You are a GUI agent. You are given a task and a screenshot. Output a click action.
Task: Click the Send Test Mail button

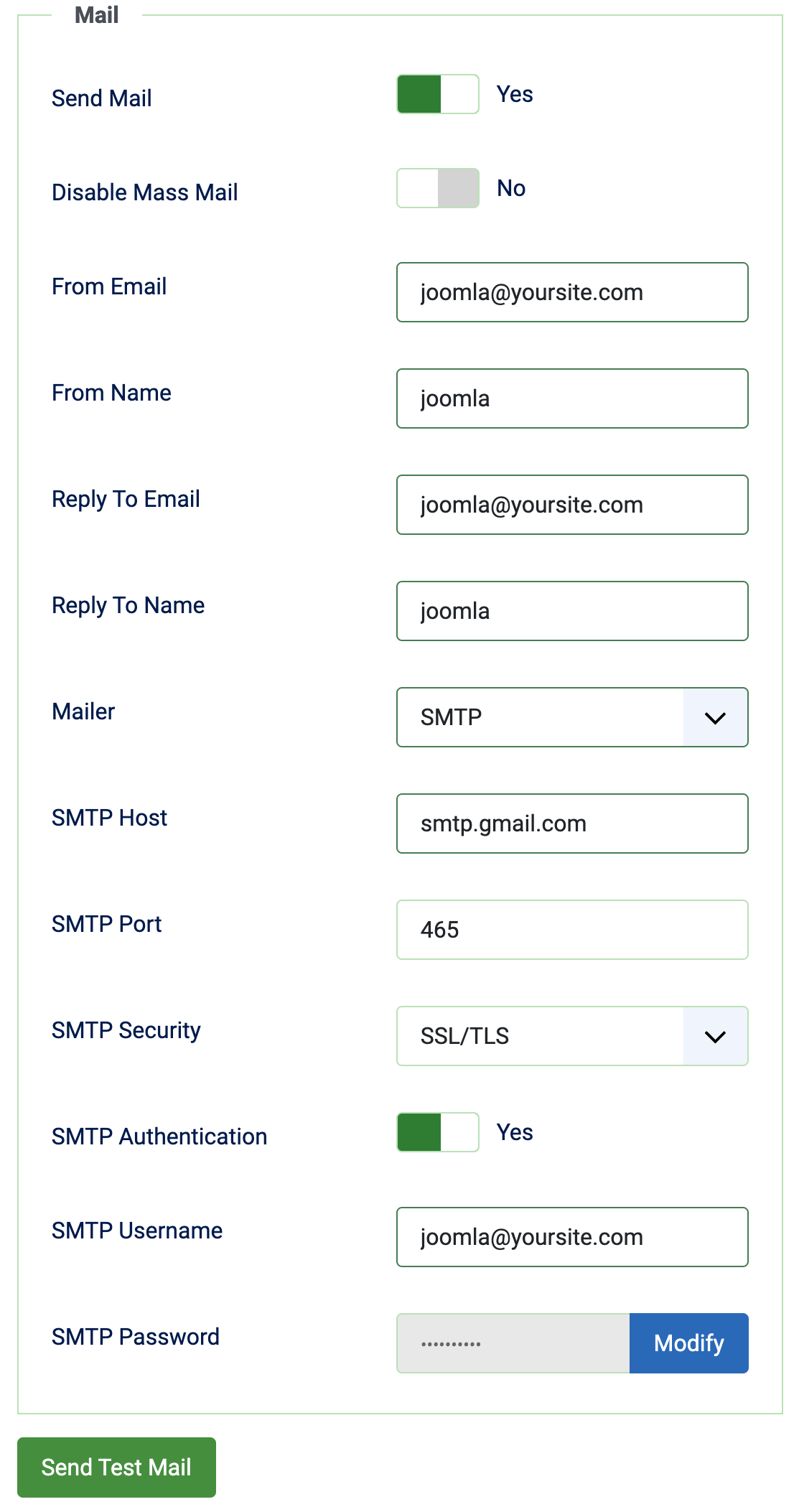(x=116, y=1467)
